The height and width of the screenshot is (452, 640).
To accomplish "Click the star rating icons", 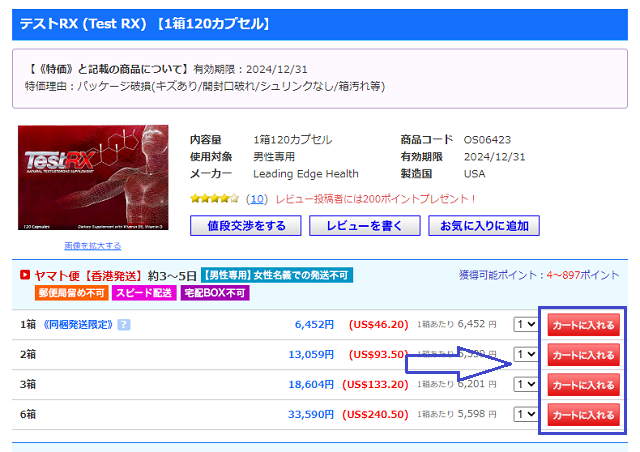I will 214,199.
